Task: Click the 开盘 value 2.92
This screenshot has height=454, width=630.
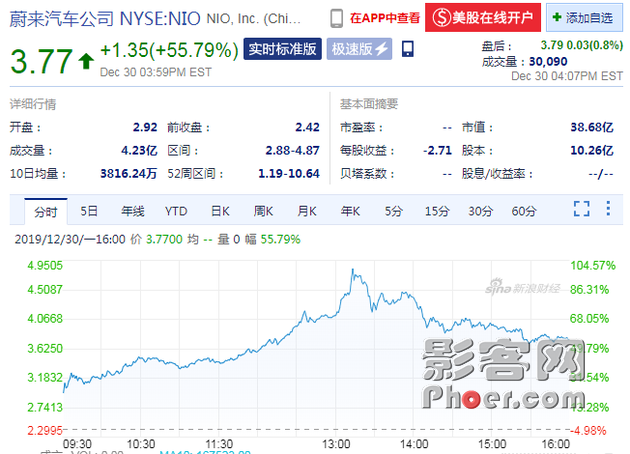Action: pyautogui.click(x=145, y=127)
